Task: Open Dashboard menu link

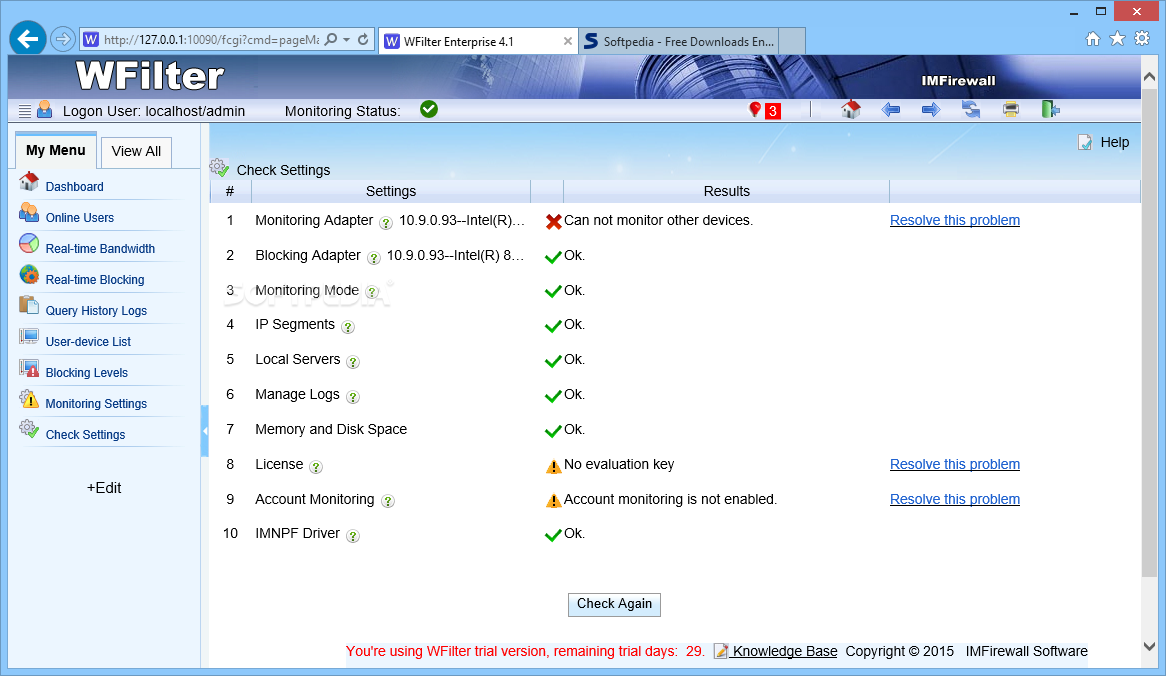Action: 74,187
